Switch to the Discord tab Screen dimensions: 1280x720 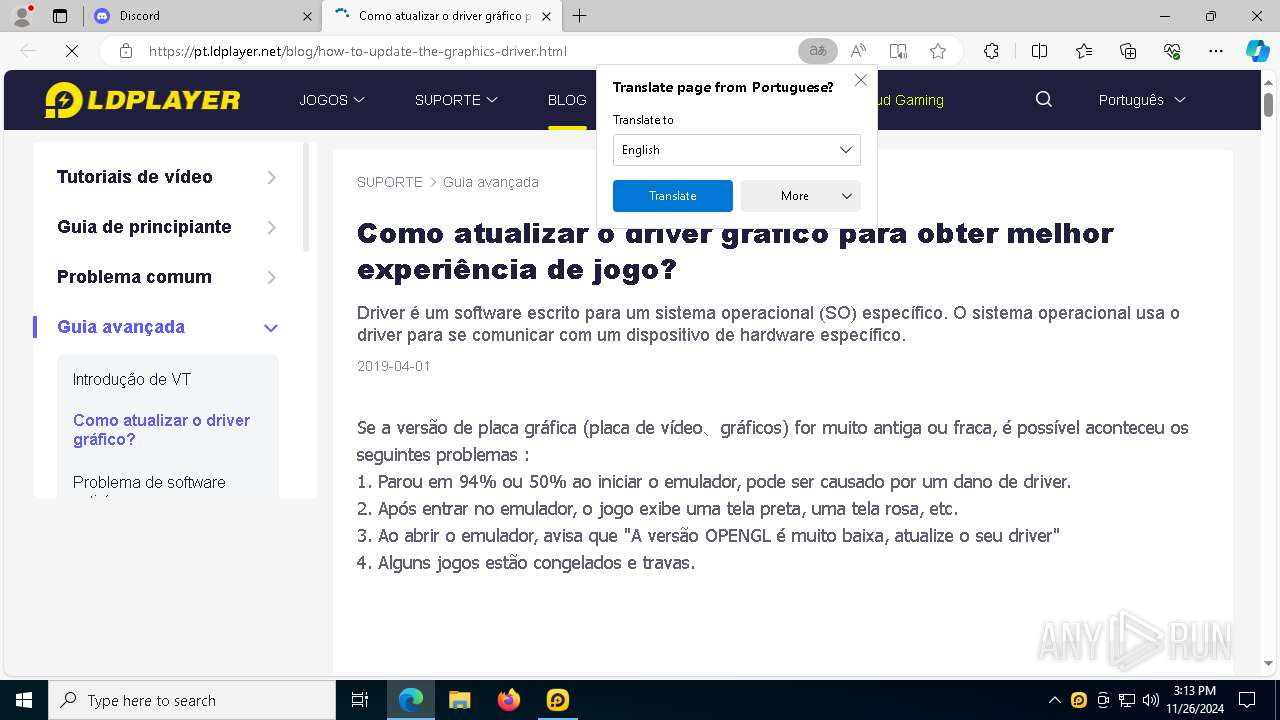[x=203, y=16]
